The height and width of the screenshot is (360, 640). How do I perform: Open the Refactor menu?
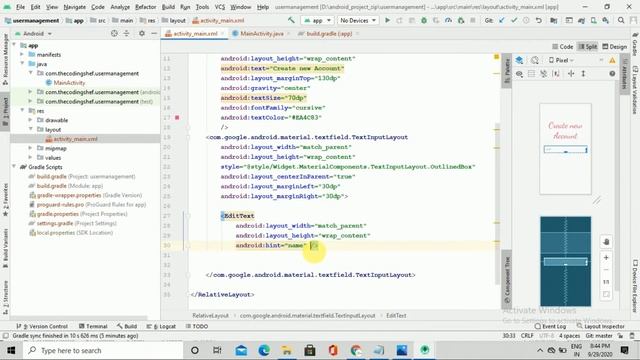click(x=145, y=7)
